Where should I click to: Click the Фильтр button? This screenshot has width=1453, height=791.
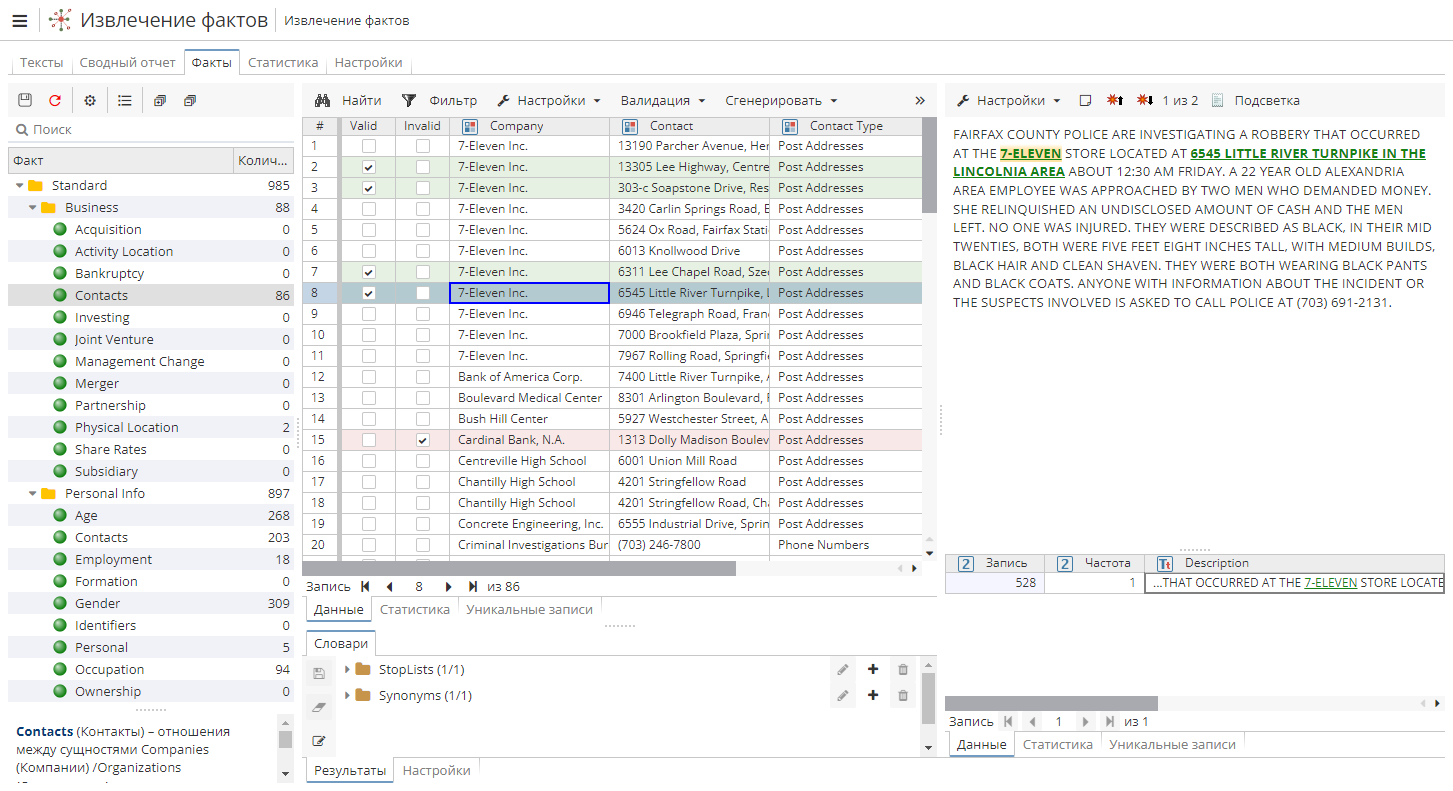coord(439,100)
